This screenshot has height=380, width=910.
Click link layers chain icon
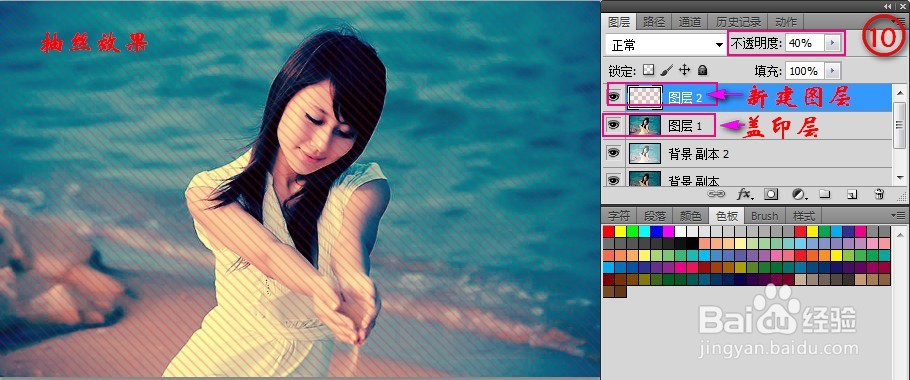coord(716,194)
